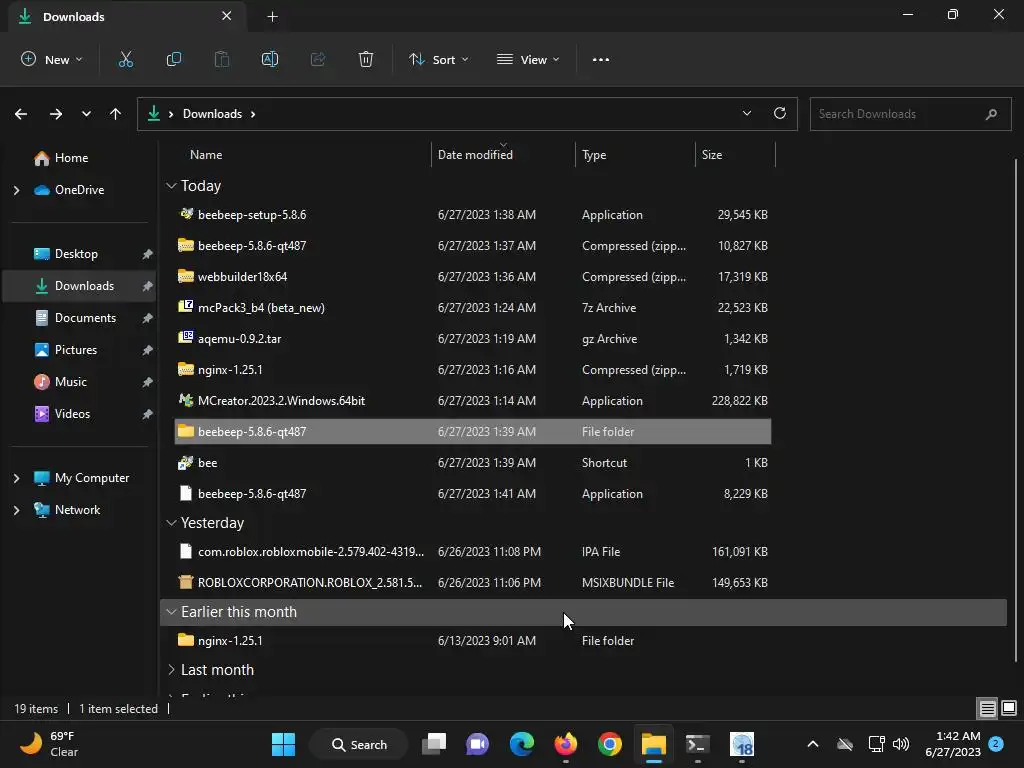Expand the OneDrive tree node
The width and height of the screenshot is (1024, 768).
(16, 190)
